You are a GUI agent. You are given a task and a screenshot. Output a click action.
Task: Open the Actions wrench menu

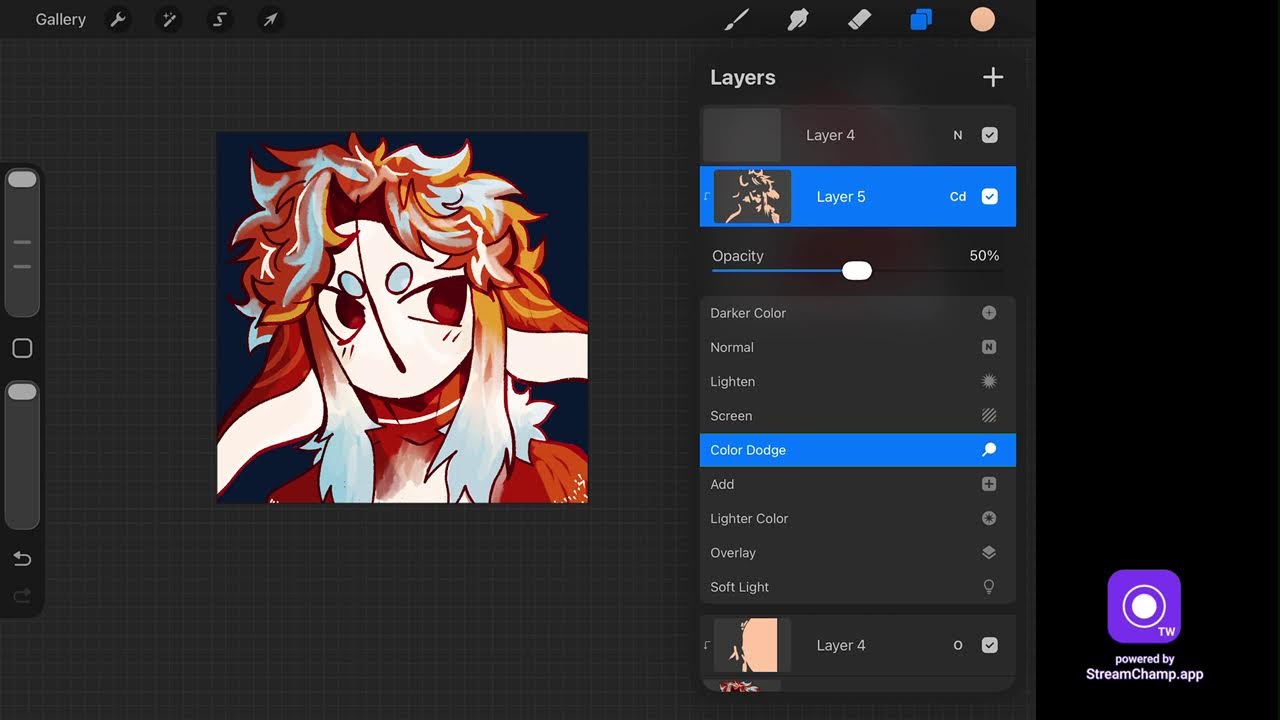pyautogui.click(x=118, y=20)
